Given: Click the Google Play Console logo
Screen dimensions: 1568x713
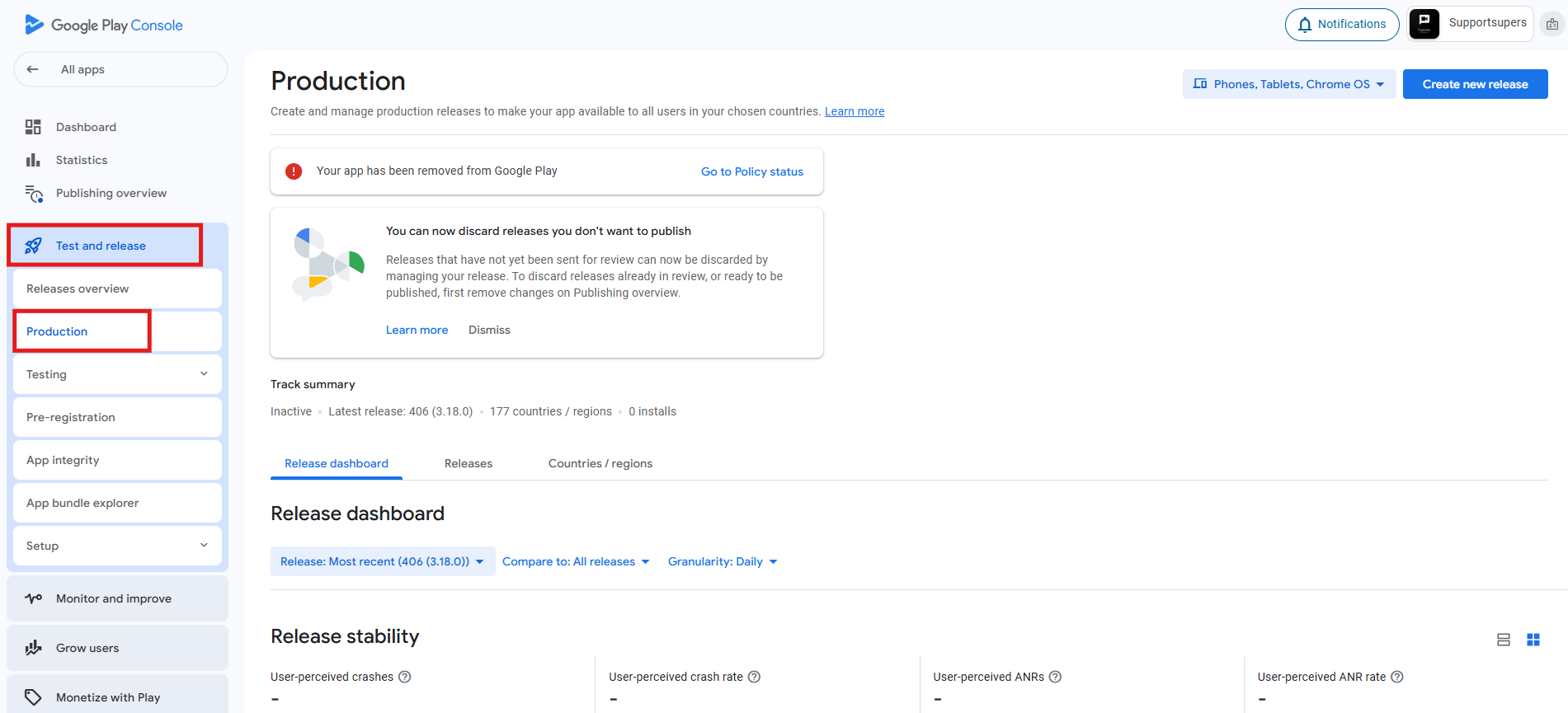Looking at the screenshot, I should tap(104, 25).
